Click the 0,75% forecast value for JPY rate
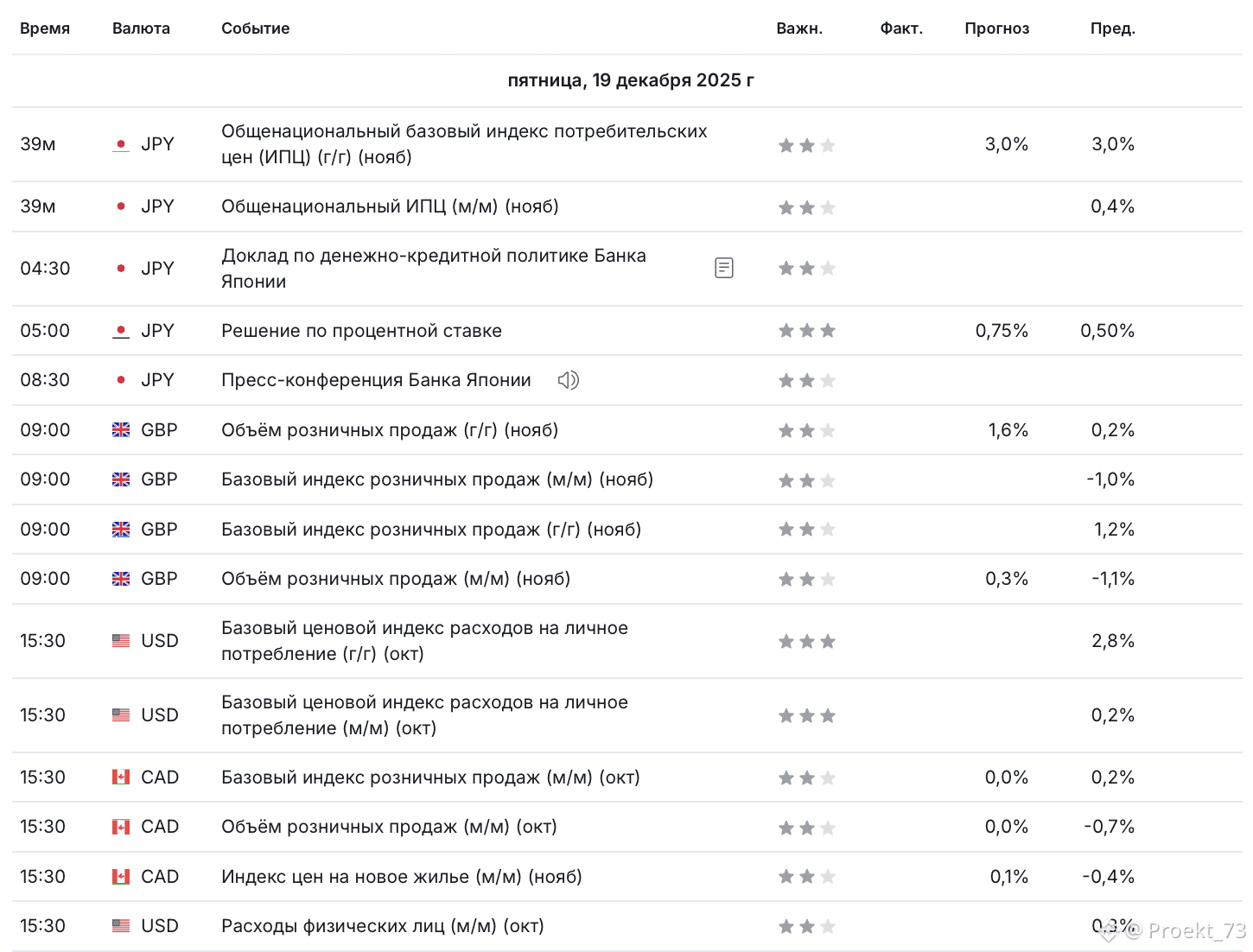The height and width of the screenshot is (952, 1253). (x=1002, y=331)
